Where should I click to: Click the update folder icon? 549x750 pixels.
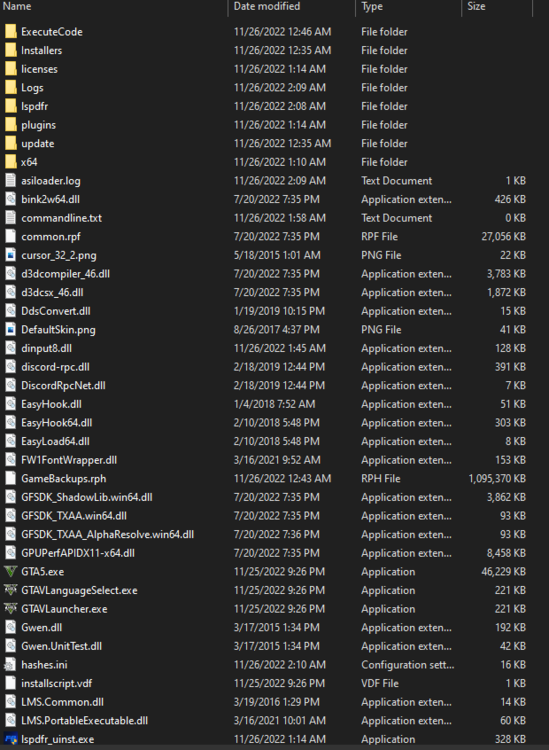[11, 143]
